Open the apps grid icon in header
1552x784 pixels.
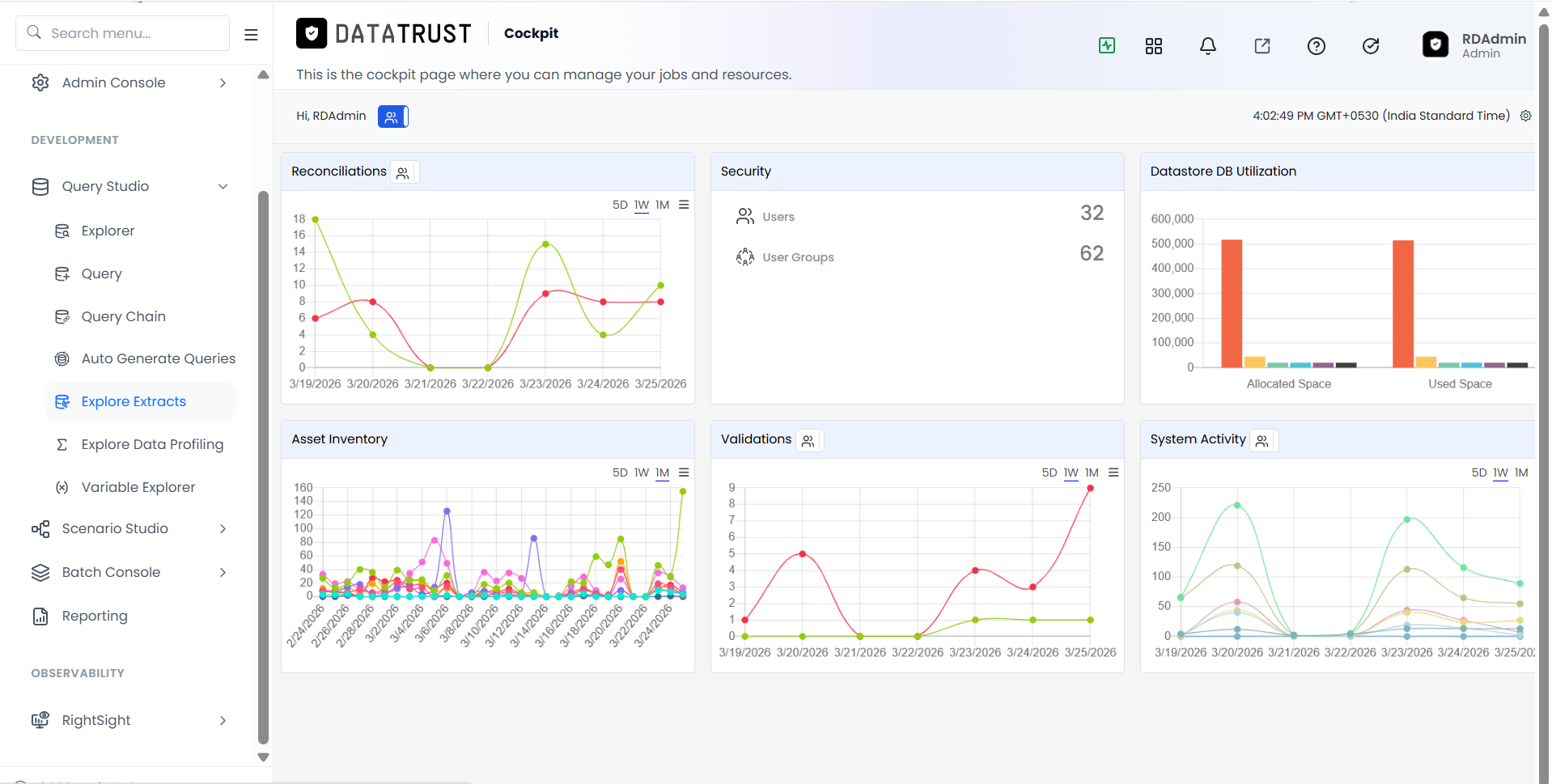point(1154,46)
